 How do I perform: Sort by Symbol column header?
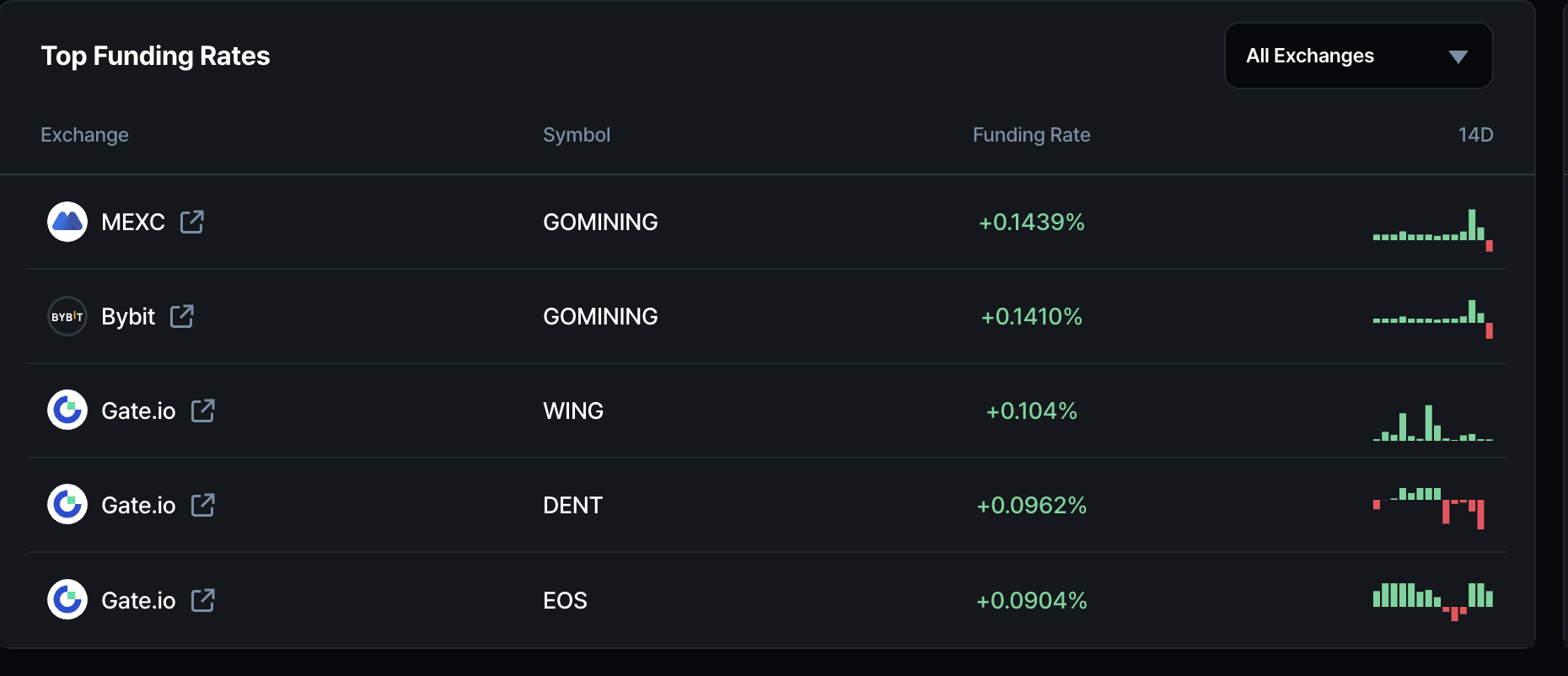click(577, 135)
